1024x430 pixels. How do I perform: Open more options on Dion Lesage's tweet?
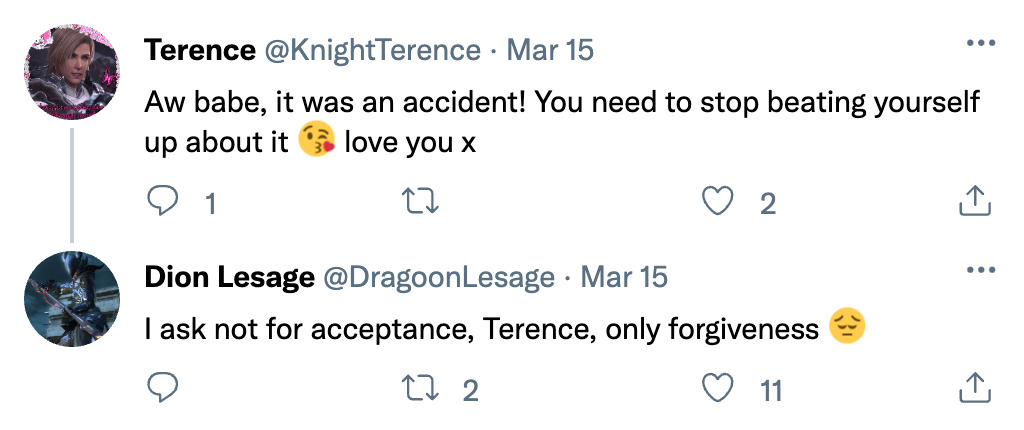pos(980,272)
